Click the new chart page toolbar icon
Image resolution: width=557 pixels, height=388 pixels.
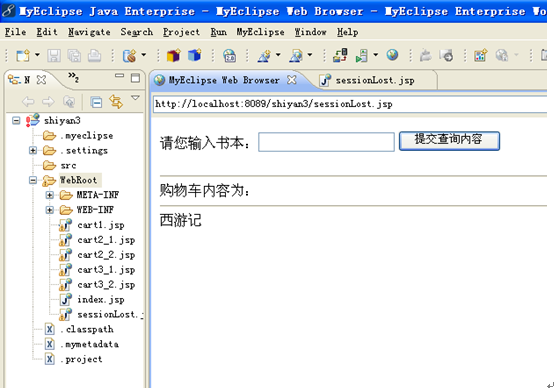coord(480,55)
